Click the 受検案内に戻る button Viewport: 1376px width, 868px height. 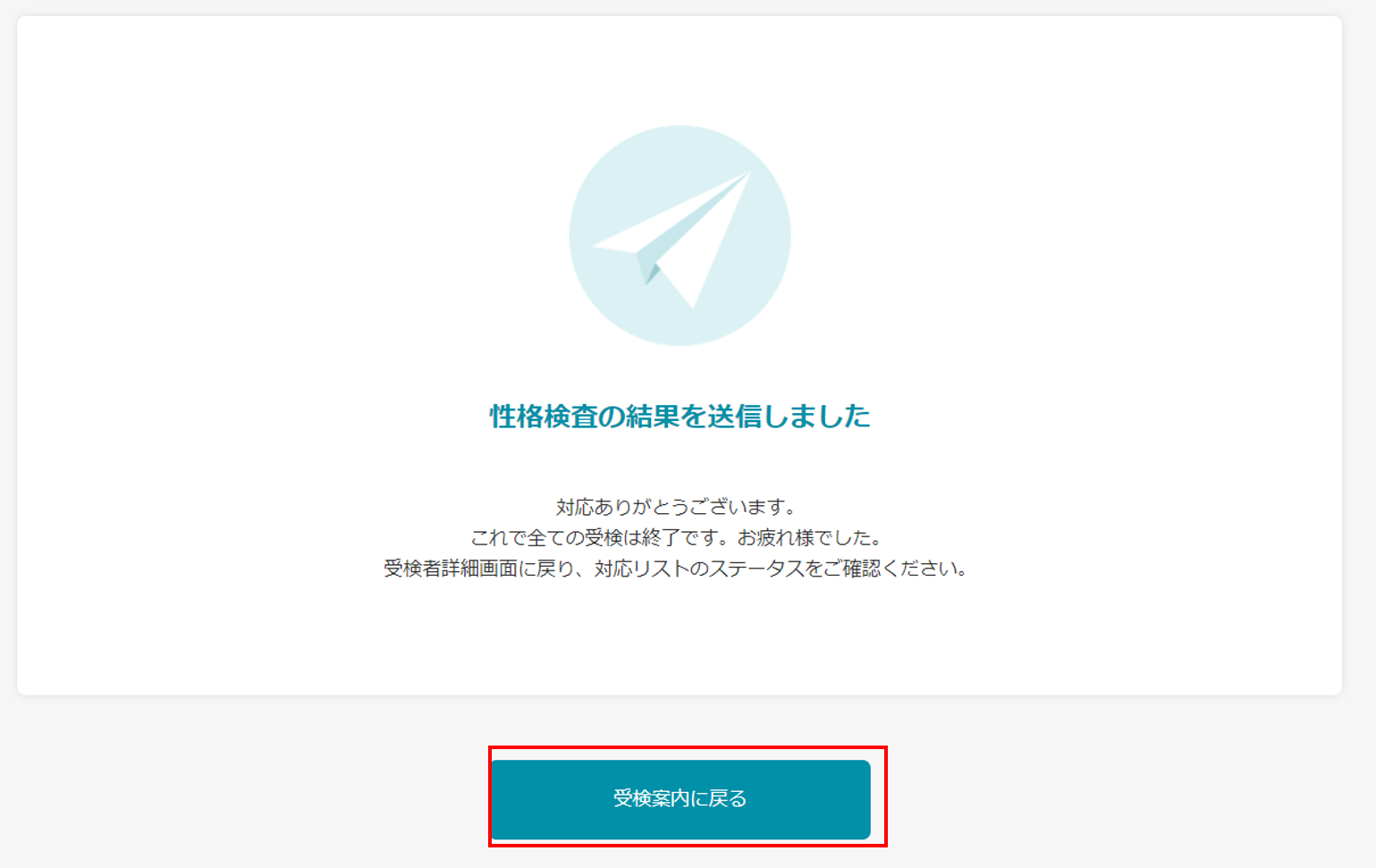click(680, 799)
